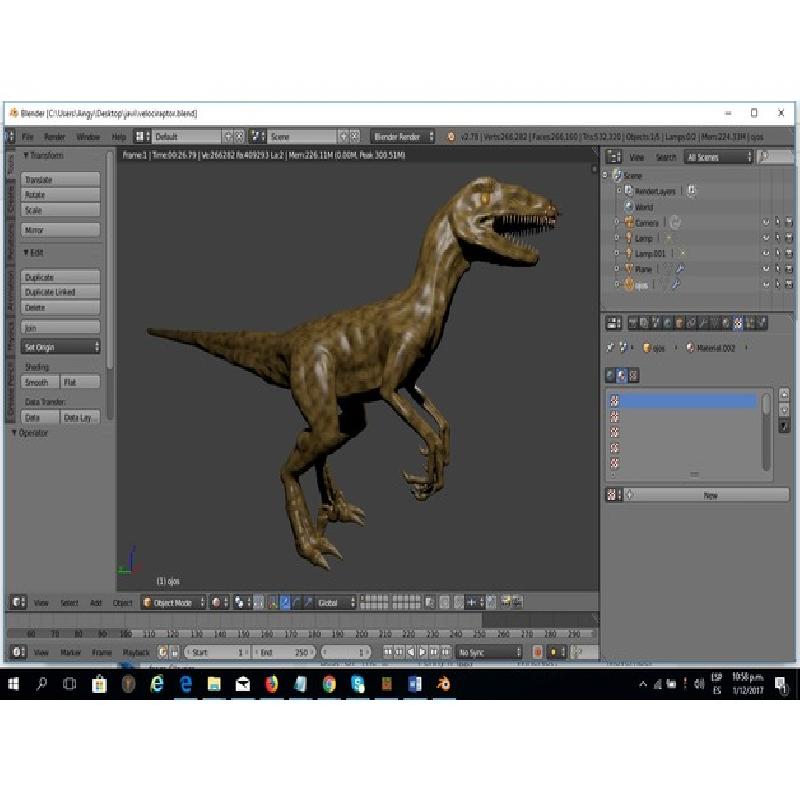Click the Modifiers wrench properties icon

point(701,323)
